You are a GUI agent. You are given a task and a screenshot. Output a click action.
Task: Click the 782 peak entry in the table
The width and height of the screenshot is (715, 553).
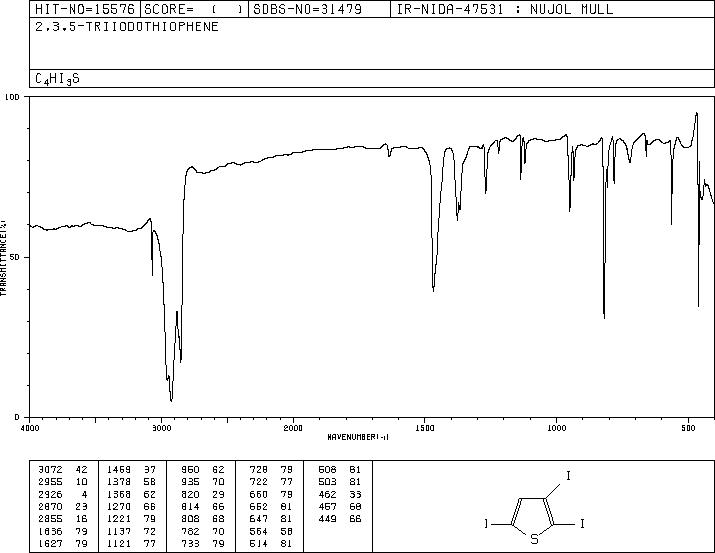click(x=190, y=531)
